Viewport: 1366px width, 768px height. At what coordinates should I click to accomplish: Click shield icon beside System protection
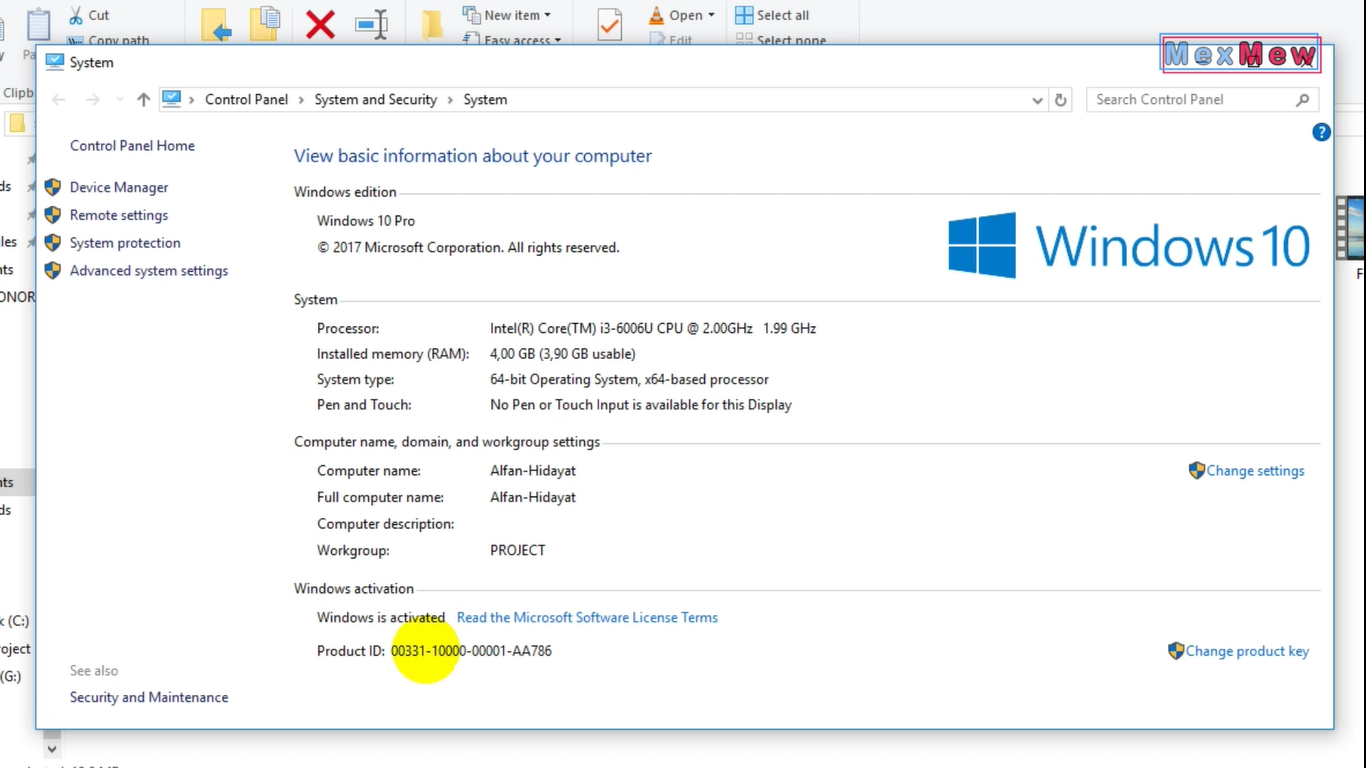click(x=53, y=243)
